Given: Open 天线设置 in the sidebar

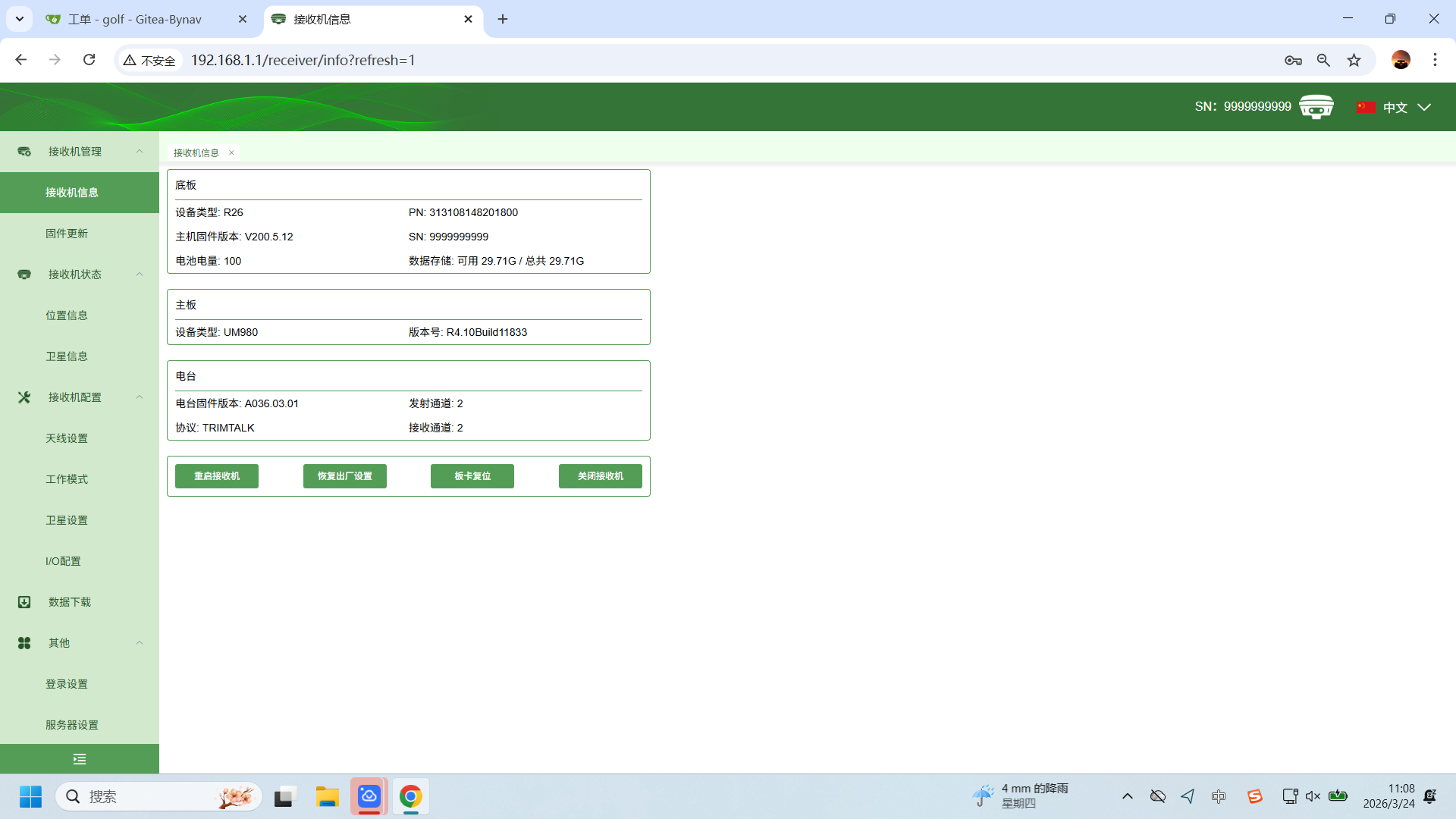Looking at the screenshot, I should click(80, 438).
